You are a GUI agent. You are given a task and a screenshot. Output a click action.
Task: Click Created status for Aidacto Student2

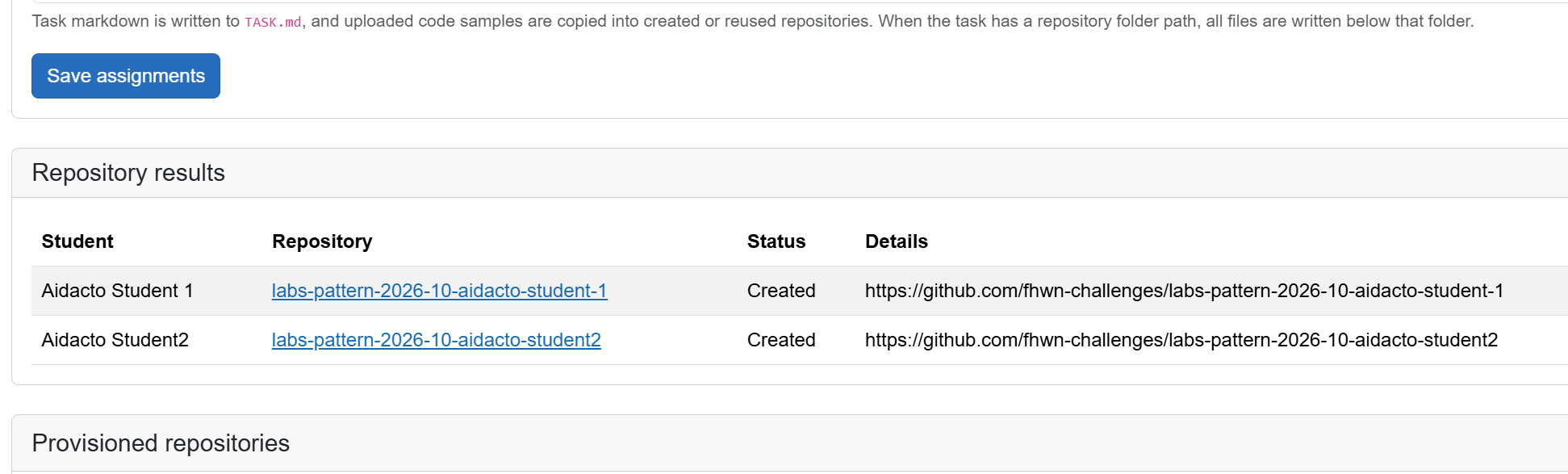coord(781,340)
